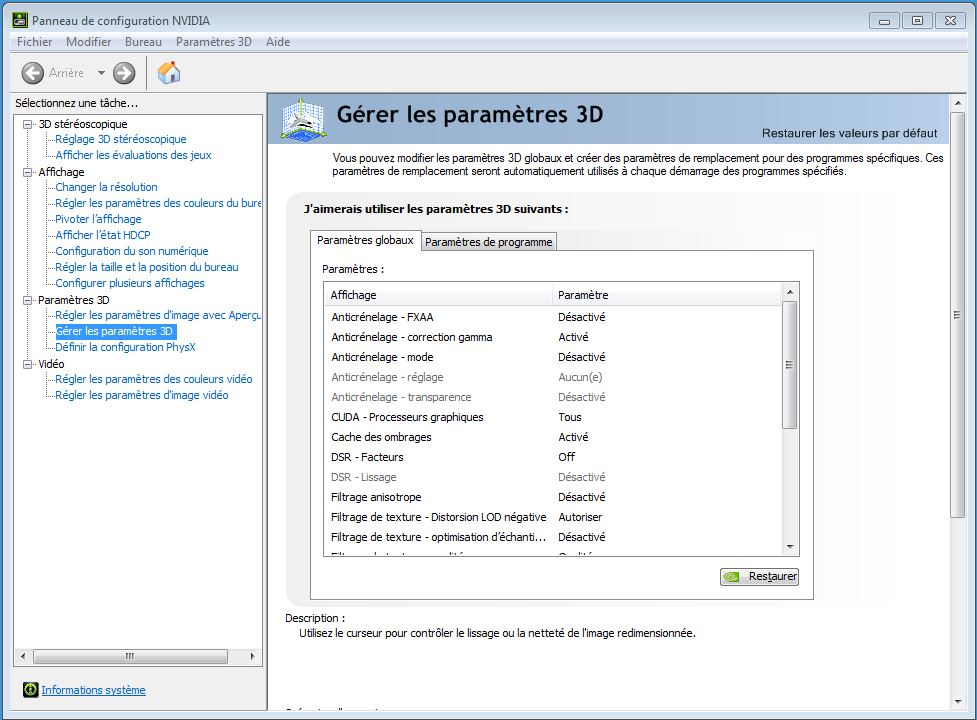Open the Informations système link
This screenshot has width=977, height=720.
93,690
